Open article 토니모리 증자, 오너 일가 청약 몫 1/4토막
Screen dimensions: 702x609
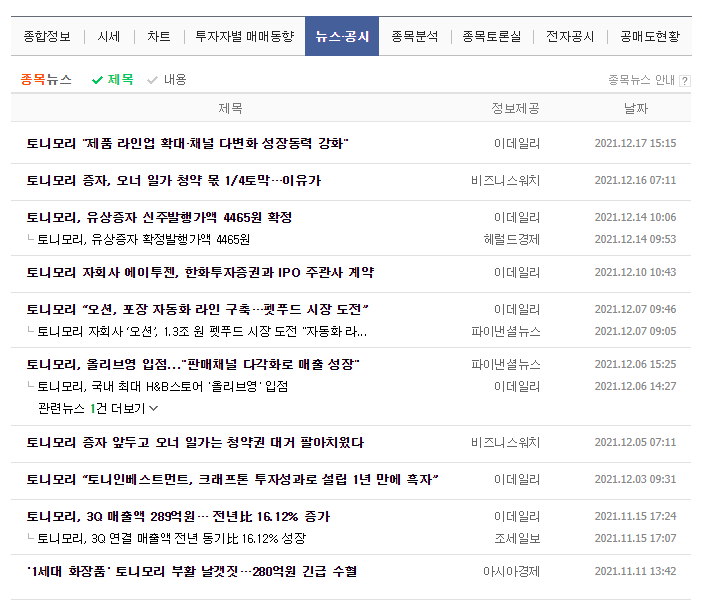(x=174, y=180)
